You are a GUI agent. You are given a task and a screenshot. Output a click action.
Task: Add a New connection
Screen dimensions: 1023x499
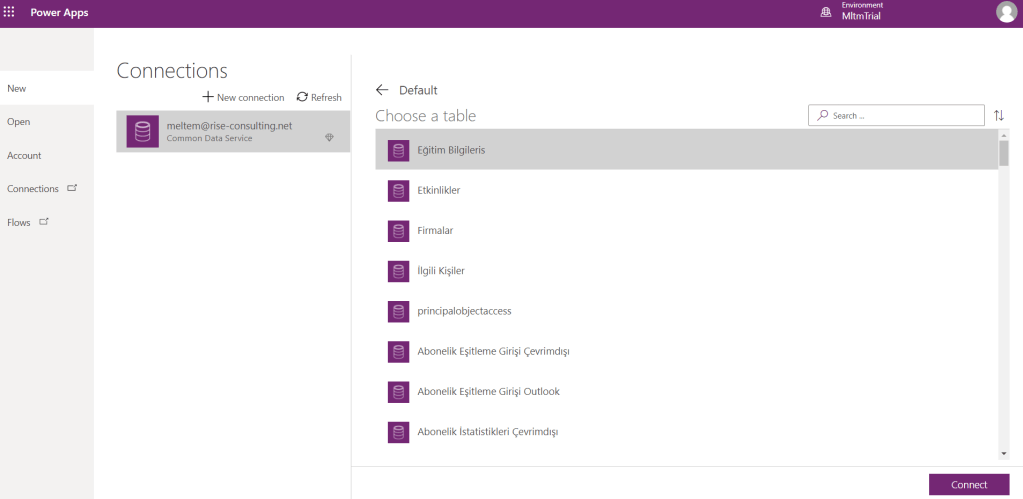pyautogui.click(x=243, y=97)
